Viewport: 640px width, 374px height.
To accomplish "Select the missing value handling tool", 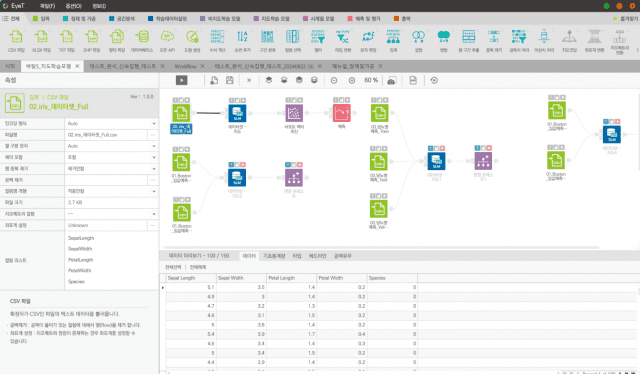I will pos(519,41).
